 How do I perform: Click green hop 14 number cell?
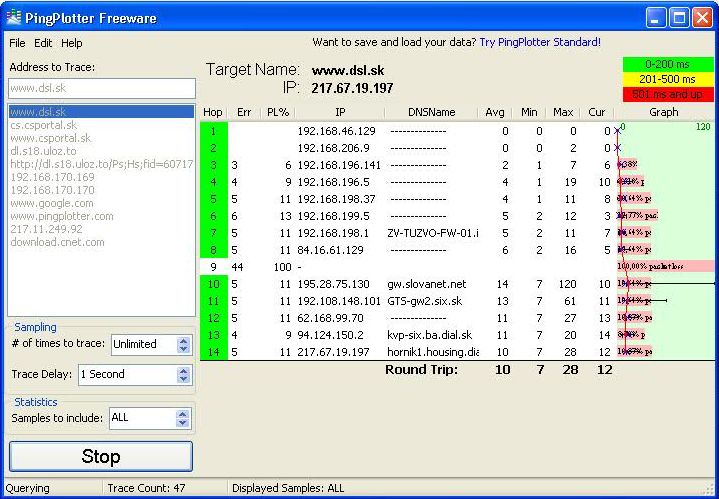click(213, 352)
